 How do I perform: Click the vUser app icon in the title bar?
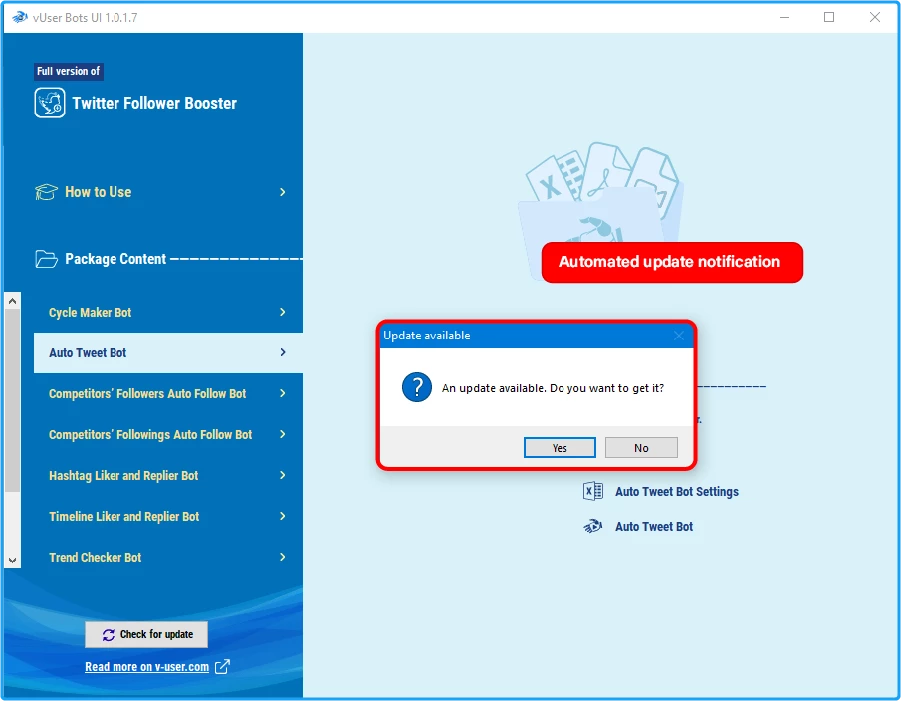coord(20,17)
